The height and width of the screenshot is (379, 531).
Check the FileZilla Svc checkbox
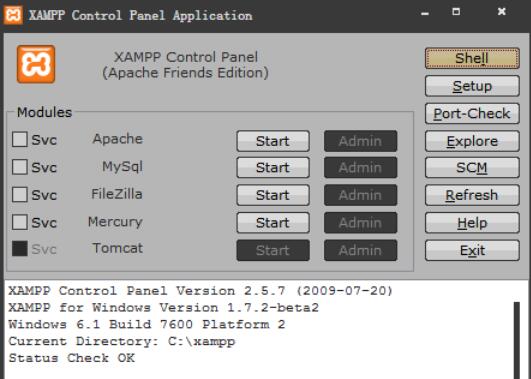pos(20,194)
